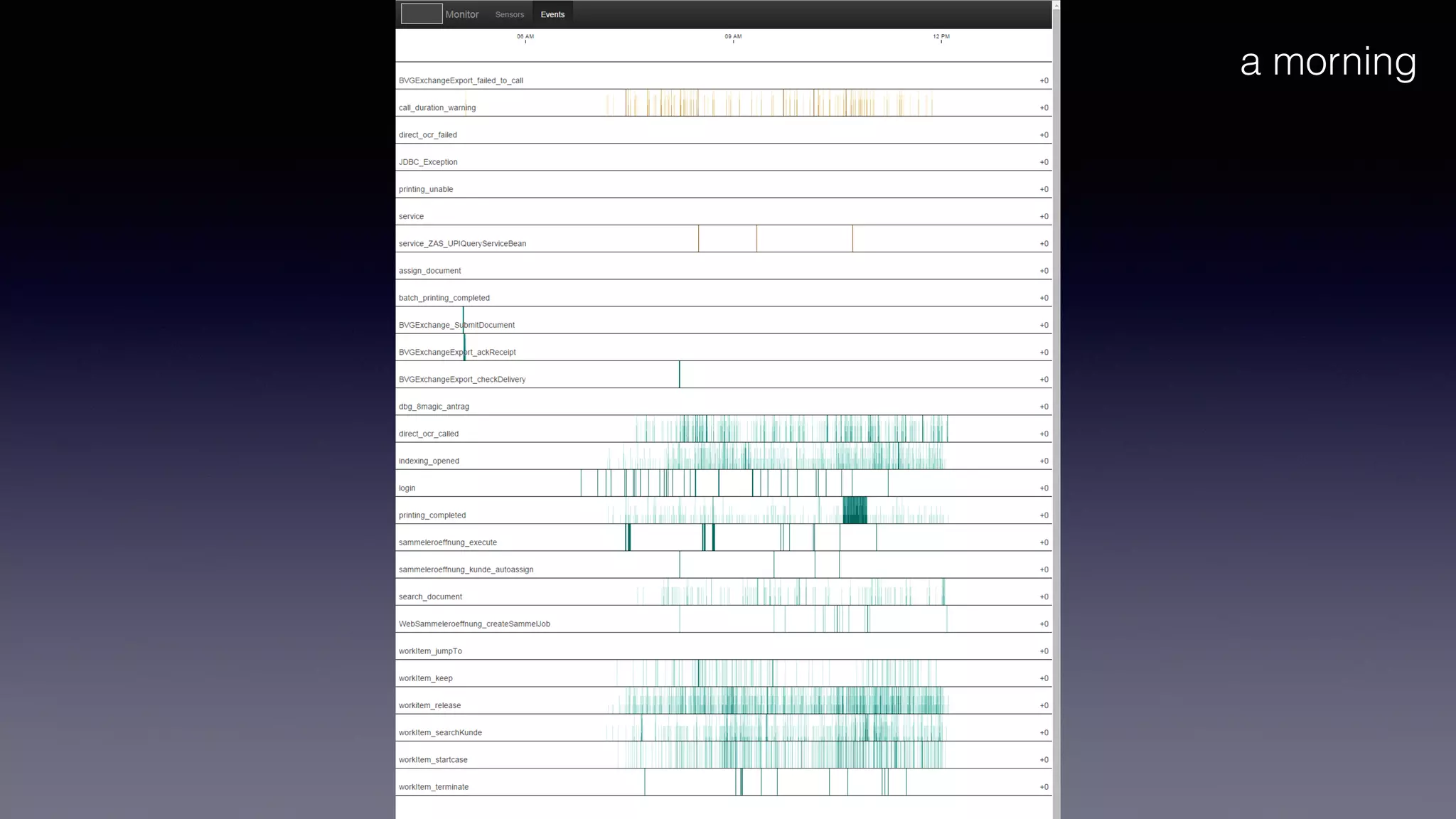Select the call_duration_warning event row label
1456x819 pixels.
[x=437, y=108]
